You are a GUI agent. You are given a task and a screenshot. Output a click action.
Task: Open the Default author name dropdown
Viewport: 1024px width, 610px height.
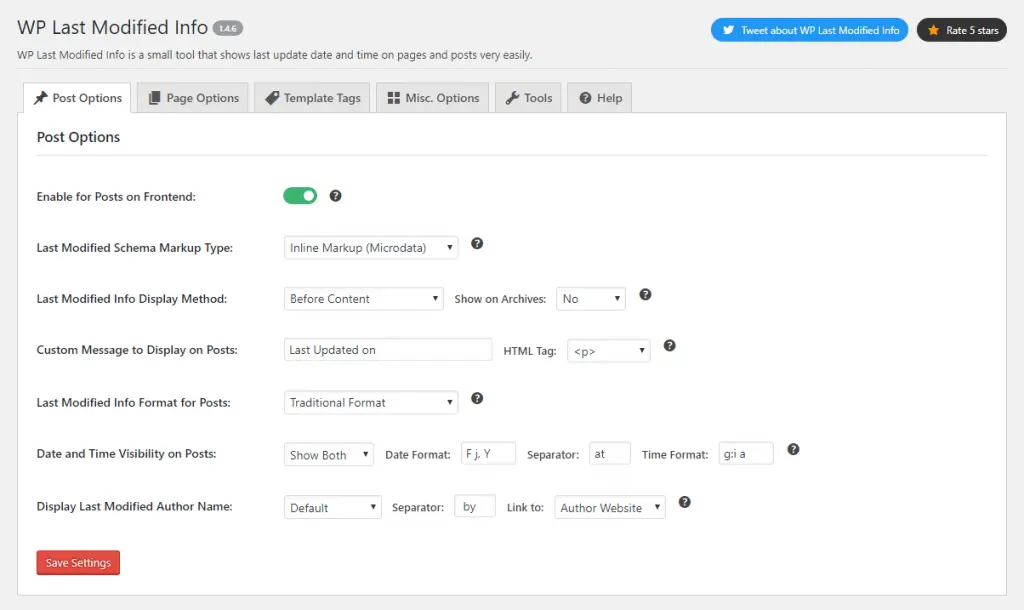coord(332,507)
